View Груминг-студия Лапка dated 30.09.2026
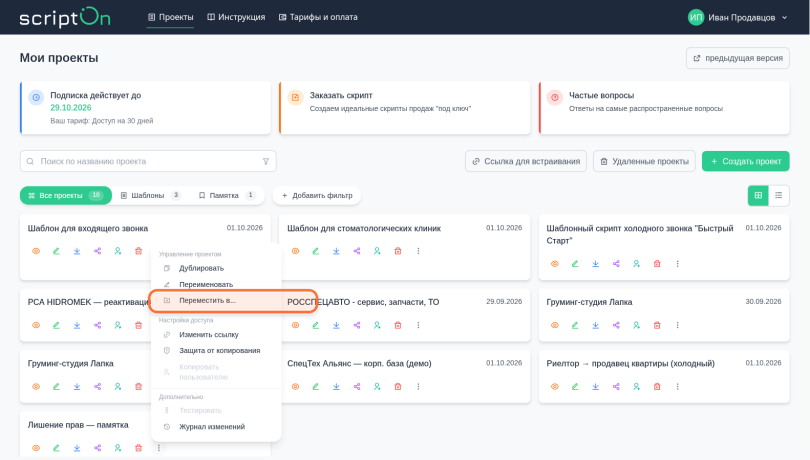The height and width of the screenshot is (460, 810). coord(555,325)
